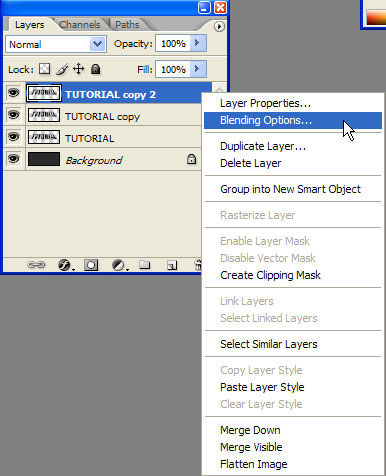Viewport: 386px width, 476px height.
Task: Click the Opacity 100% value field
Action: tap(173, 43)
